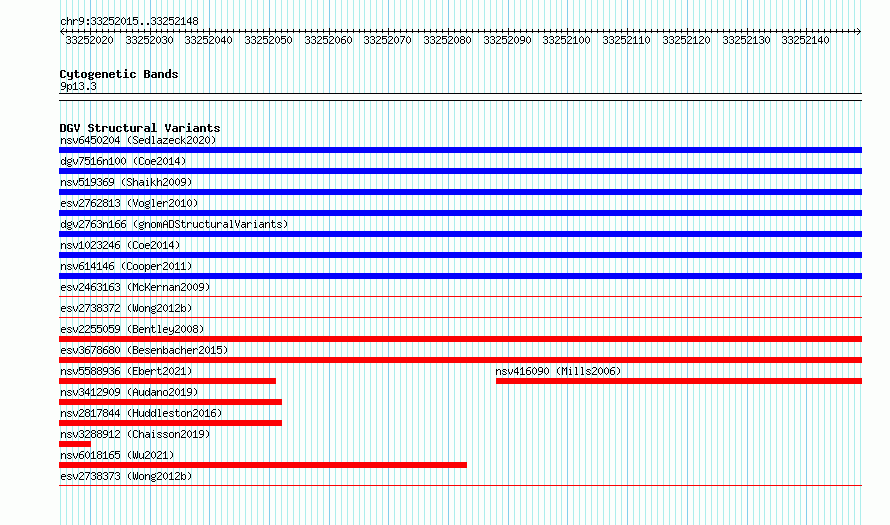This screenshot has height=525, width=890.
Task: Select the dgv7516n100 (Coe2014) variant label
Action: (123, 161)
